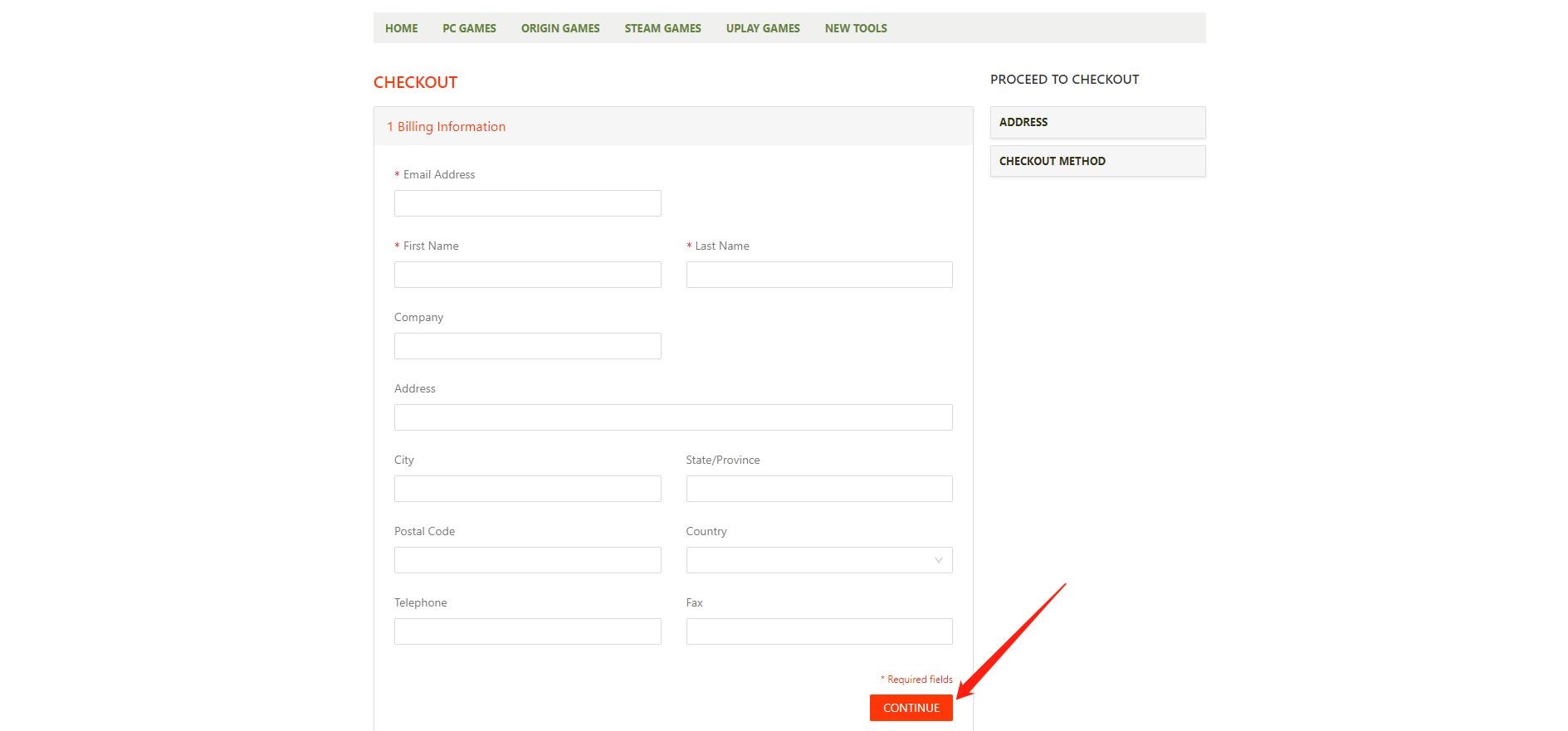Expand the Address checkout step
The height and width of the screenshot is (731, 1568).
1097,122
